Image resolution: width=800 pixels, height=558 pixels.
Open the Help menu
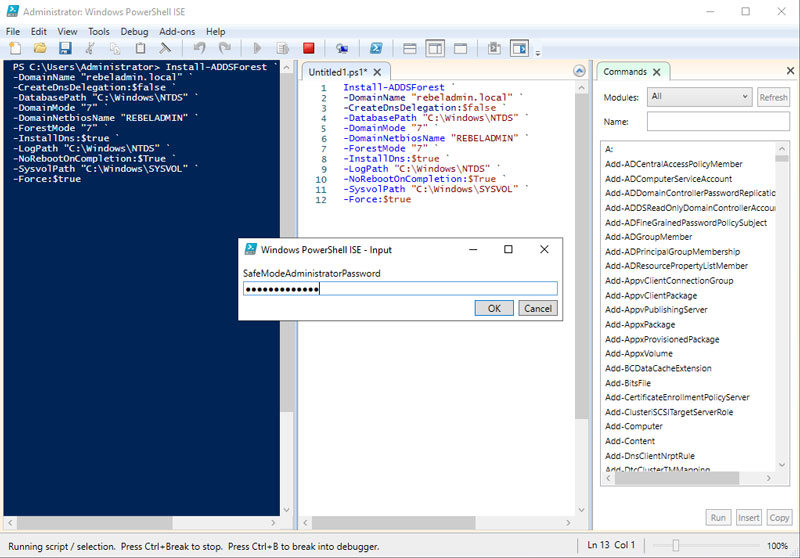[215, 32]
